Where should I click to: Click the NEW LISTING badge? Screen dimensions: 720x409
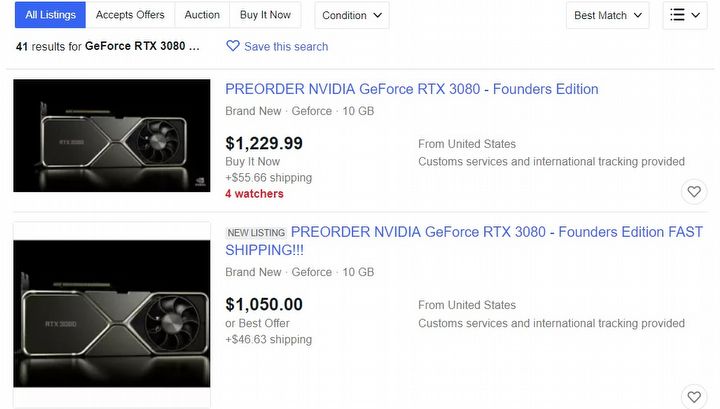[256, 233]
